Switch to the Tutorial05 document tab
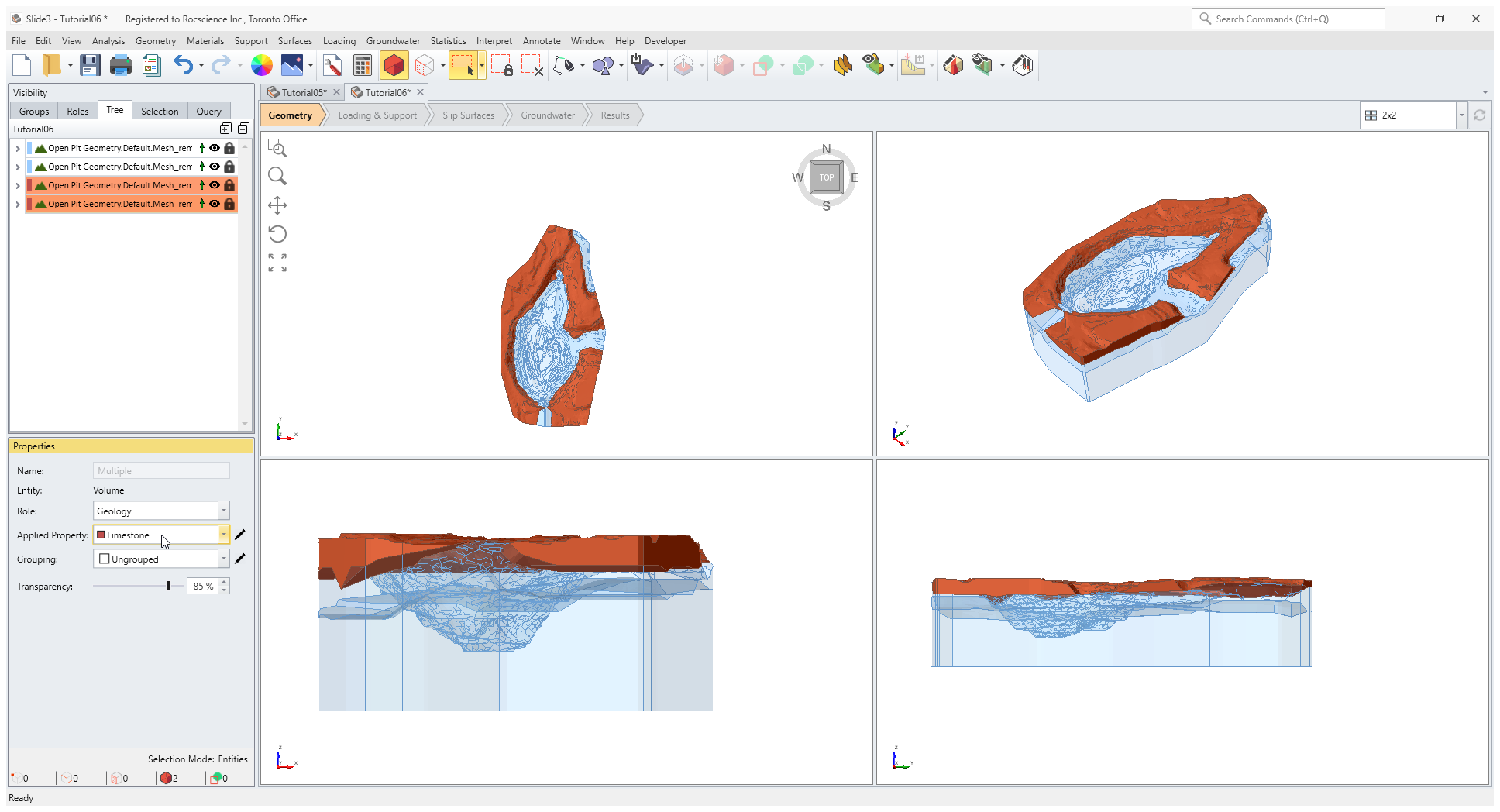The width and height of the screenshot is (1500, 812). [x=303, y=92]
